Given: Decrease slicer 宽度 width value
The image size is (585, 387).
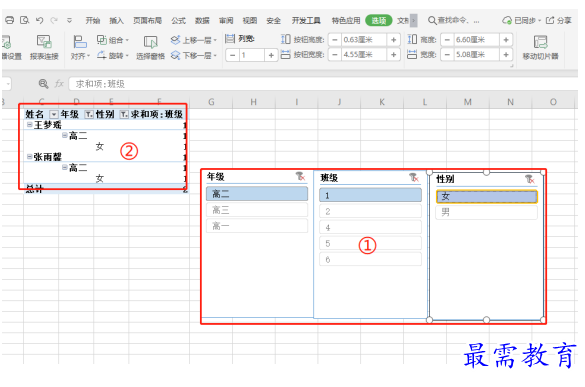Looking at the screenshot, I should (x=447, y=55).
